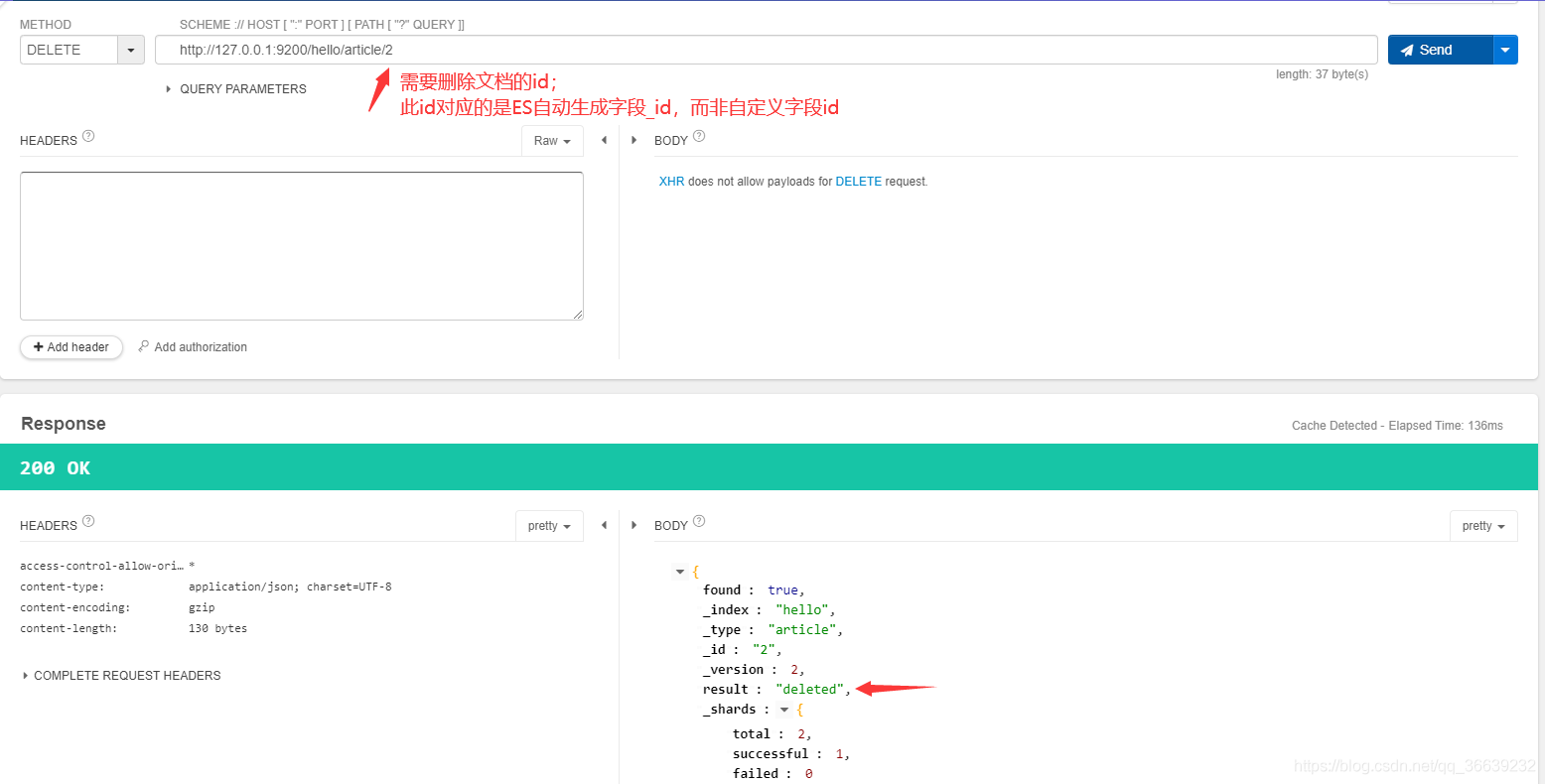Click the Add header button
The image size is (1545, 784).
[x=70, y=346]
